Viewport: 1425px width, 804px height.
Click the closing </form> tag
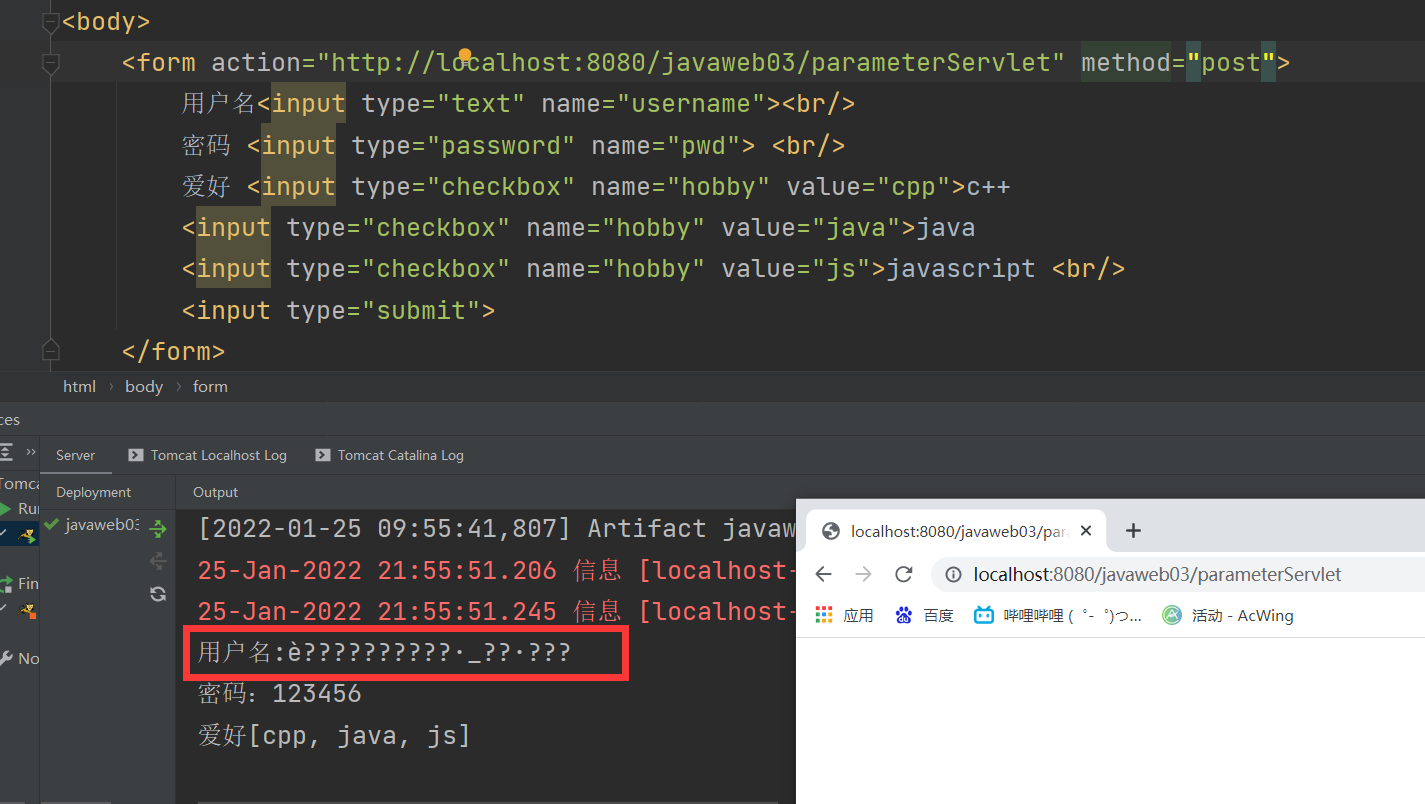[x=173, y=352]
